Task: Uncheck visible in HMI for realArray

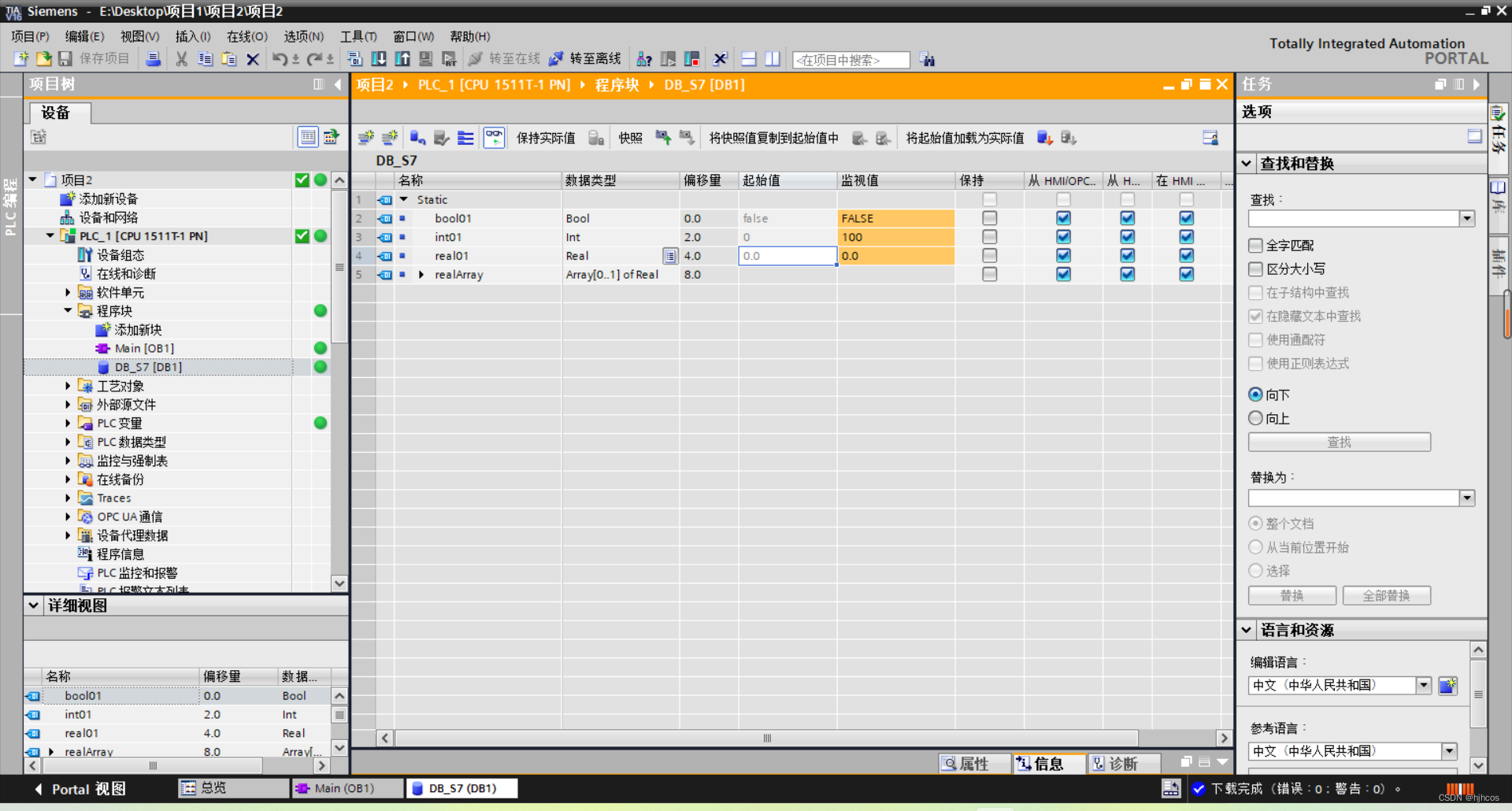Action: click(x=1187, y=275)
